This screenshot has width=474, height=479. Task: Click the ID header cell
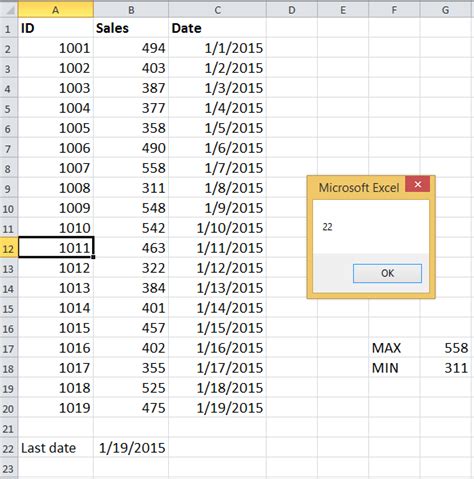pyautogui.click(x=56, y=28)
